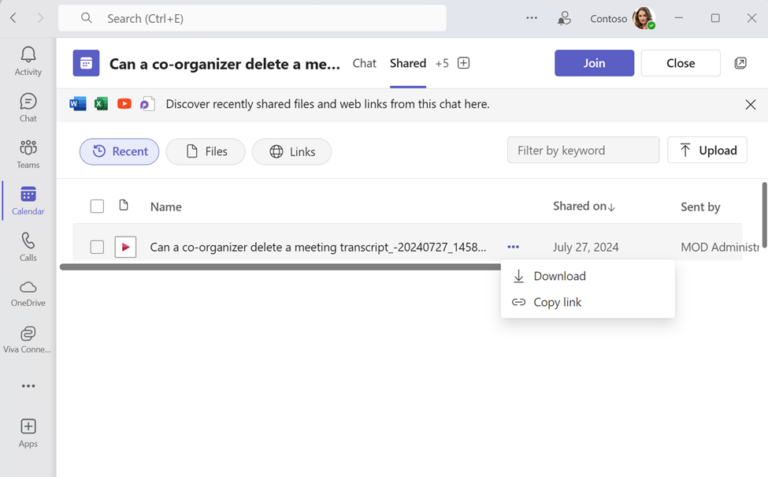Click the horizontal scrollbar below file list
Viewport: 768px width, 477px height.
[280, 267]
